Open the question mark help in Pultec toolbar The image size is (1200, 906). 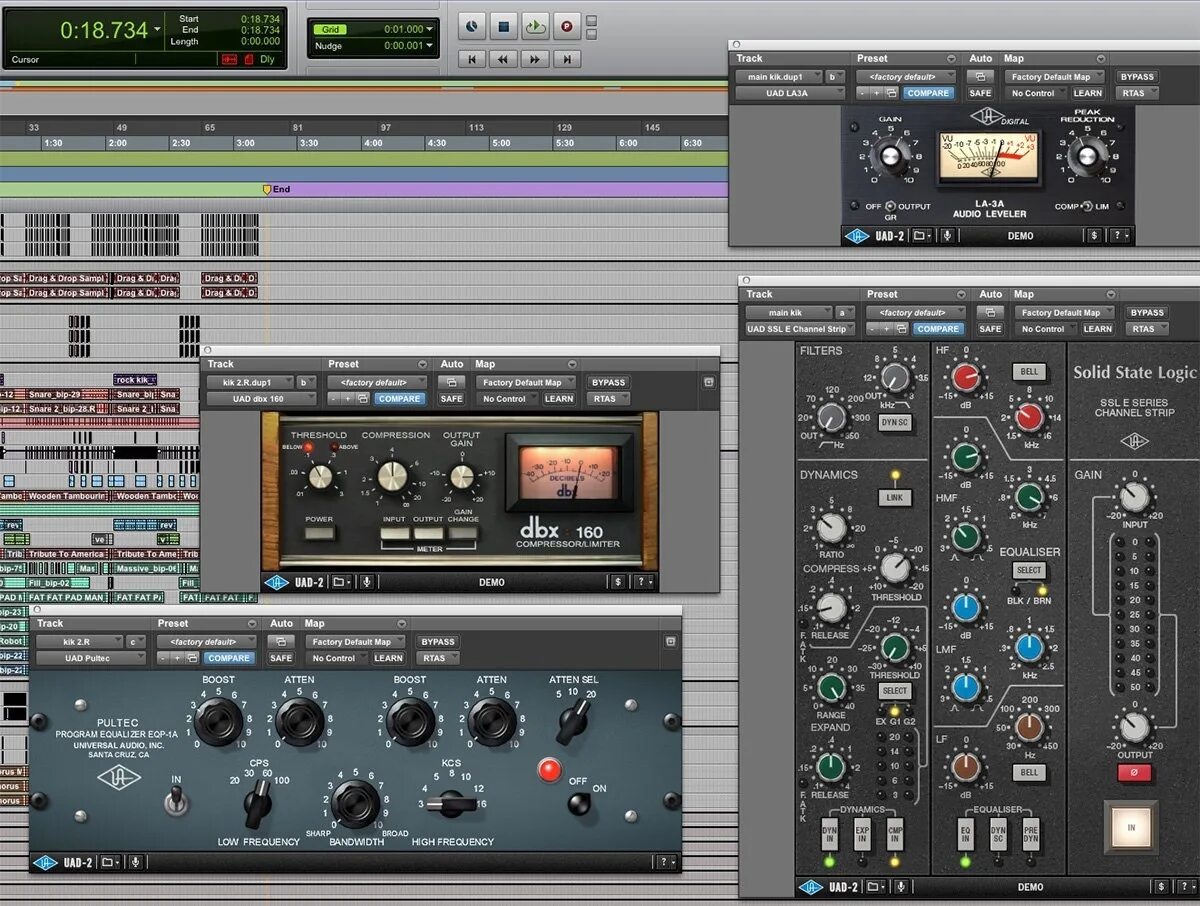pyautogui.click(x=666, y=861)
